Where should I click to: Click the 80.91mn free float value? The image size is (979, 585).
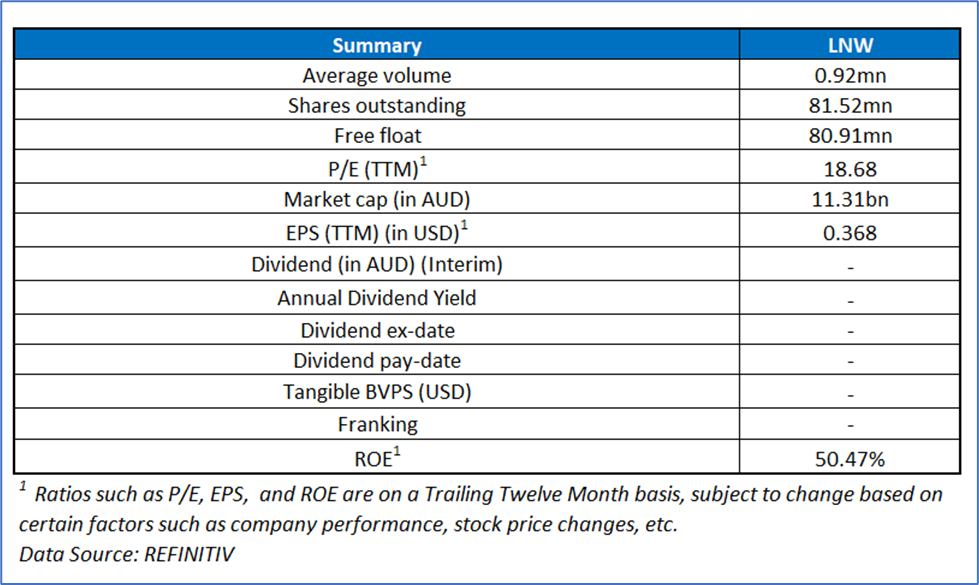pos(850,136)
